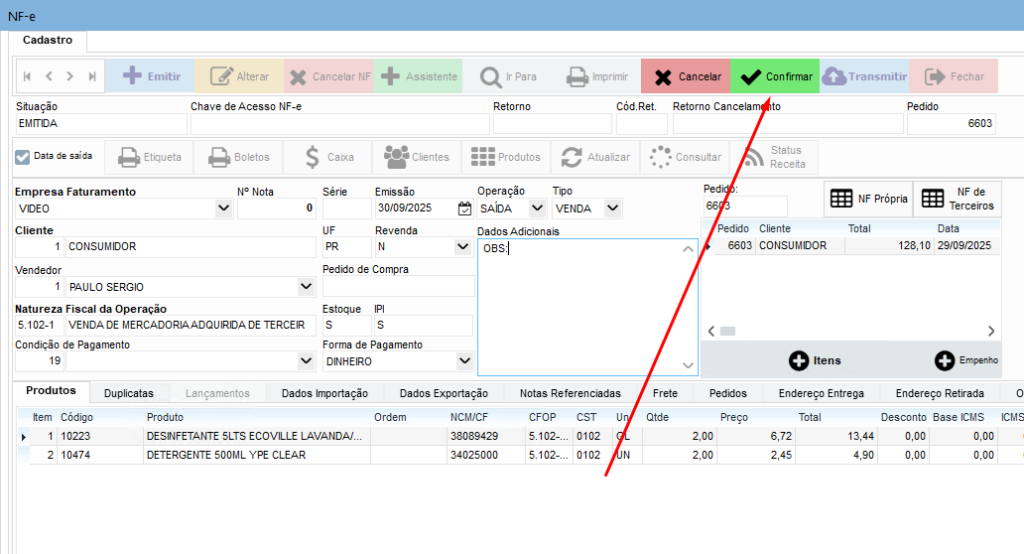Toggle the Data de saída checkbox
Screen dimensions: 1024x554
(23, 156)
